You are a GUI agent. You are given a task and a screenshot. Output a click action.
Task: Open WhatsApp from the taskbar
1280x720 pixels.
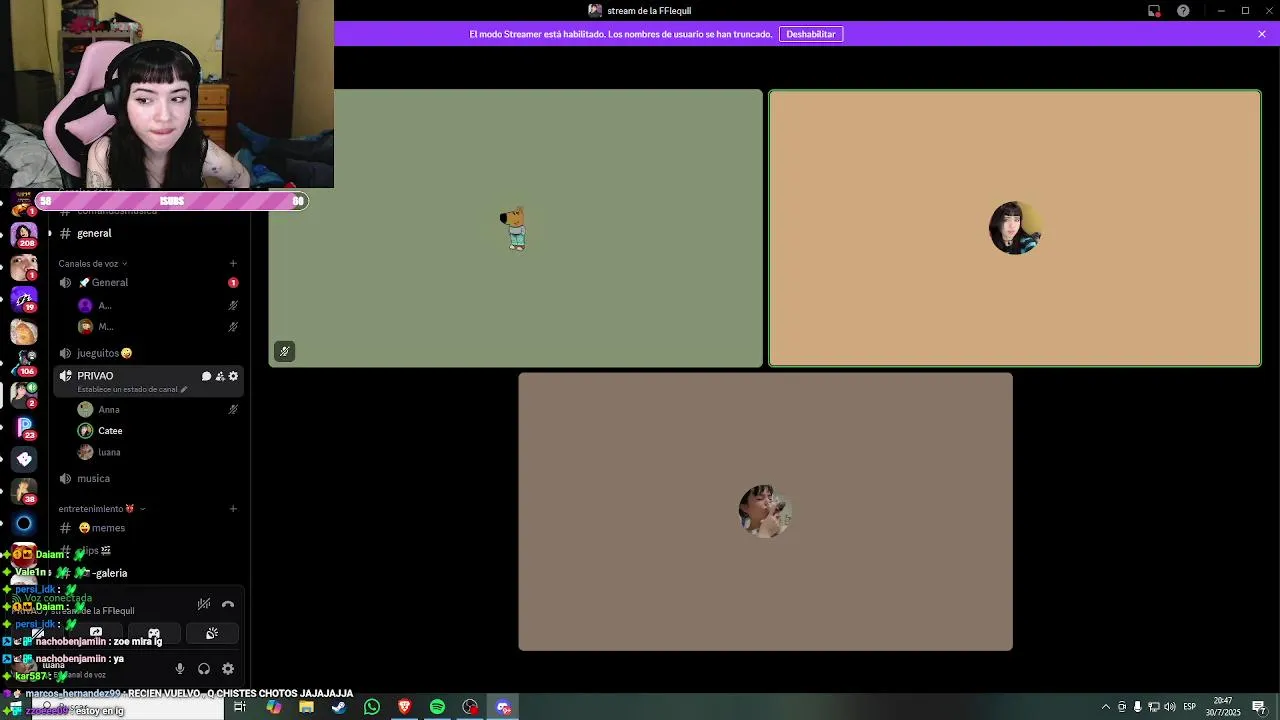coord(372,707)
